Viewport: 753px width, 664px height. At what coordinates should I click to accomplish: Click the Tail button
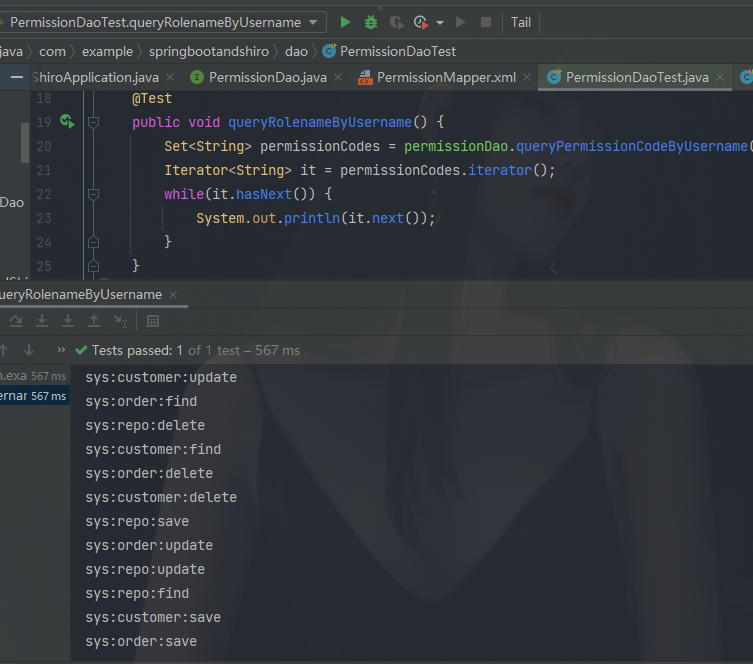[521, 22]
